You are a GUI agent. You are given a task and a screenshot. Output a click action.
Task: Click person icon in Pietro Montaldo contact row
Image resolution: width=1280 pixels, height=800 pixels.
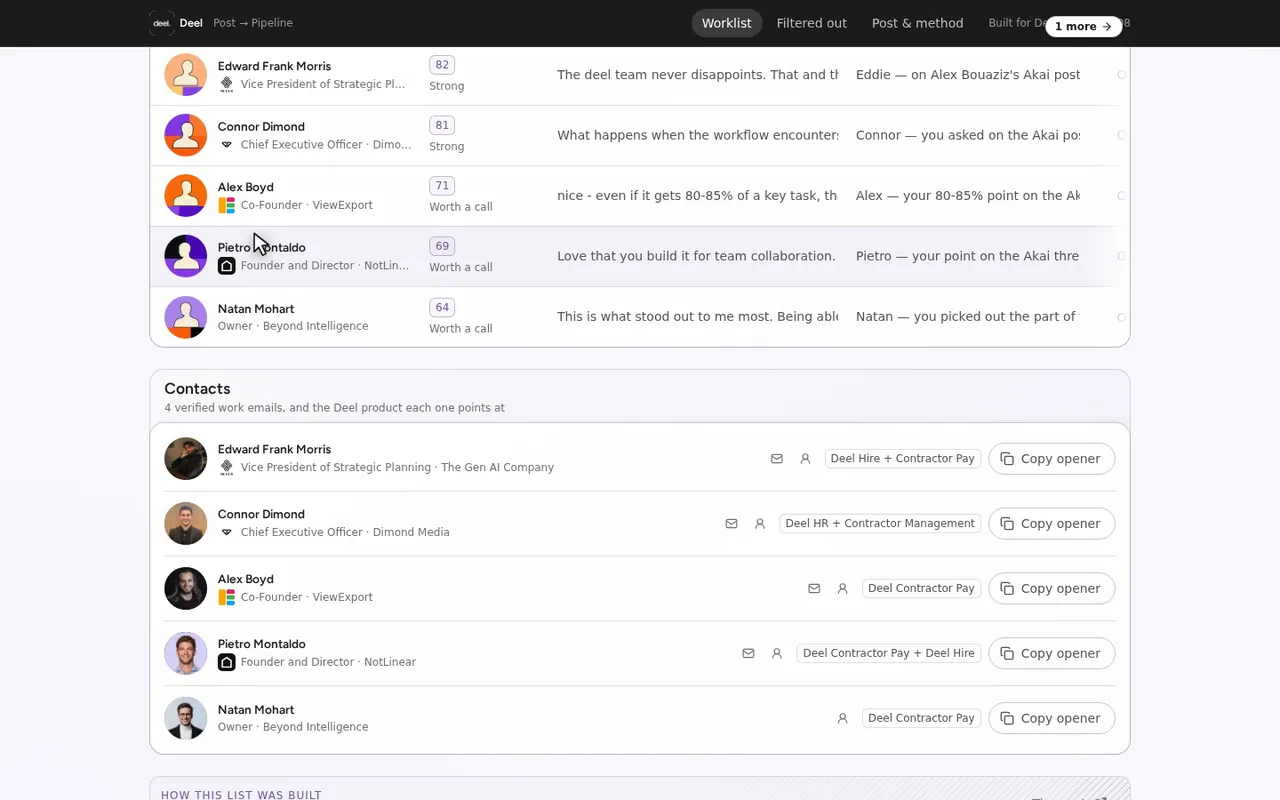tap(777, 654)
